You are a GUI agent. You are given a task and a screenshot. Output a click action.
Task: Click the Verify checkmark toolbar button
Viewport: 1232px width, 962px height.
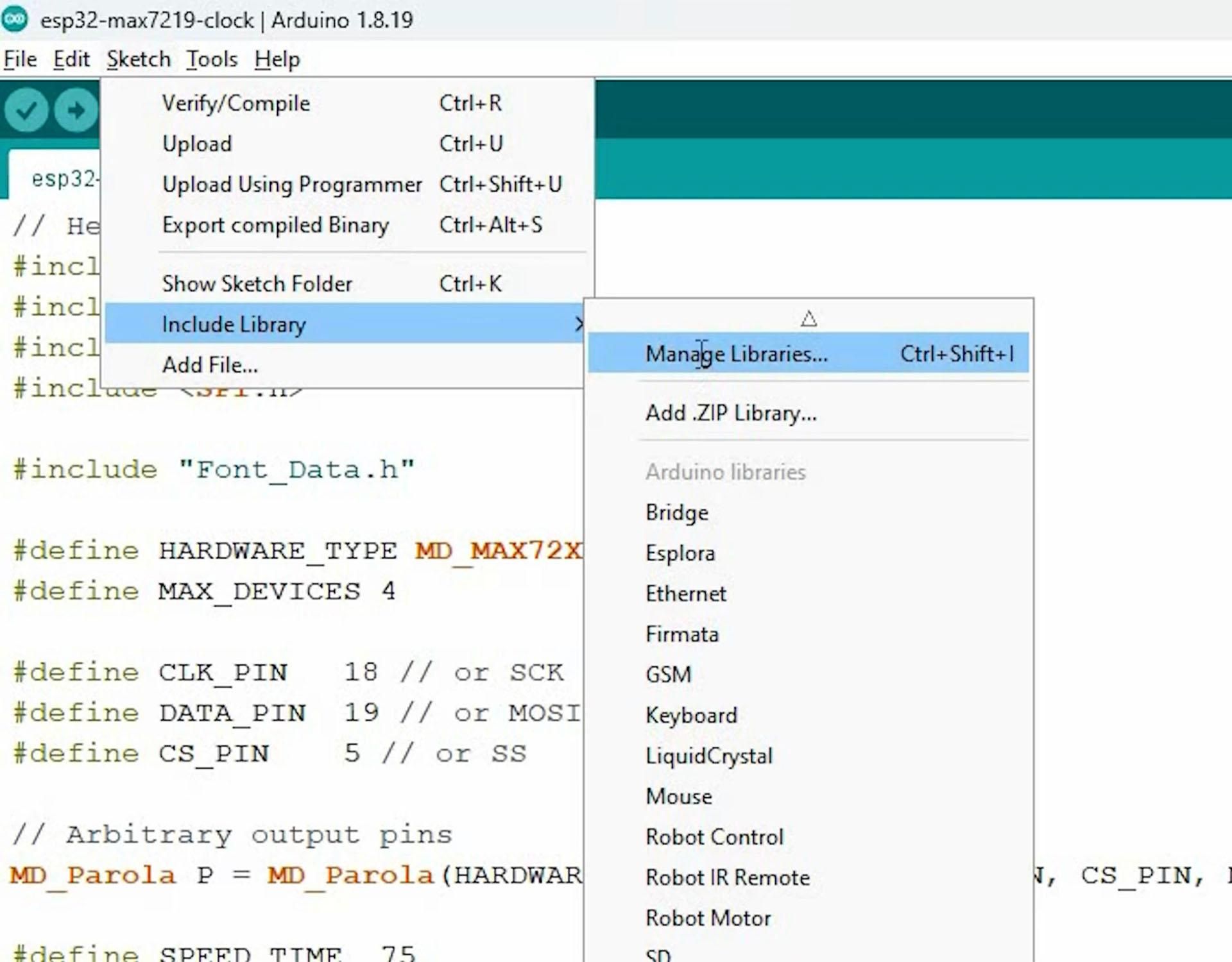click(x=26, y=110)
